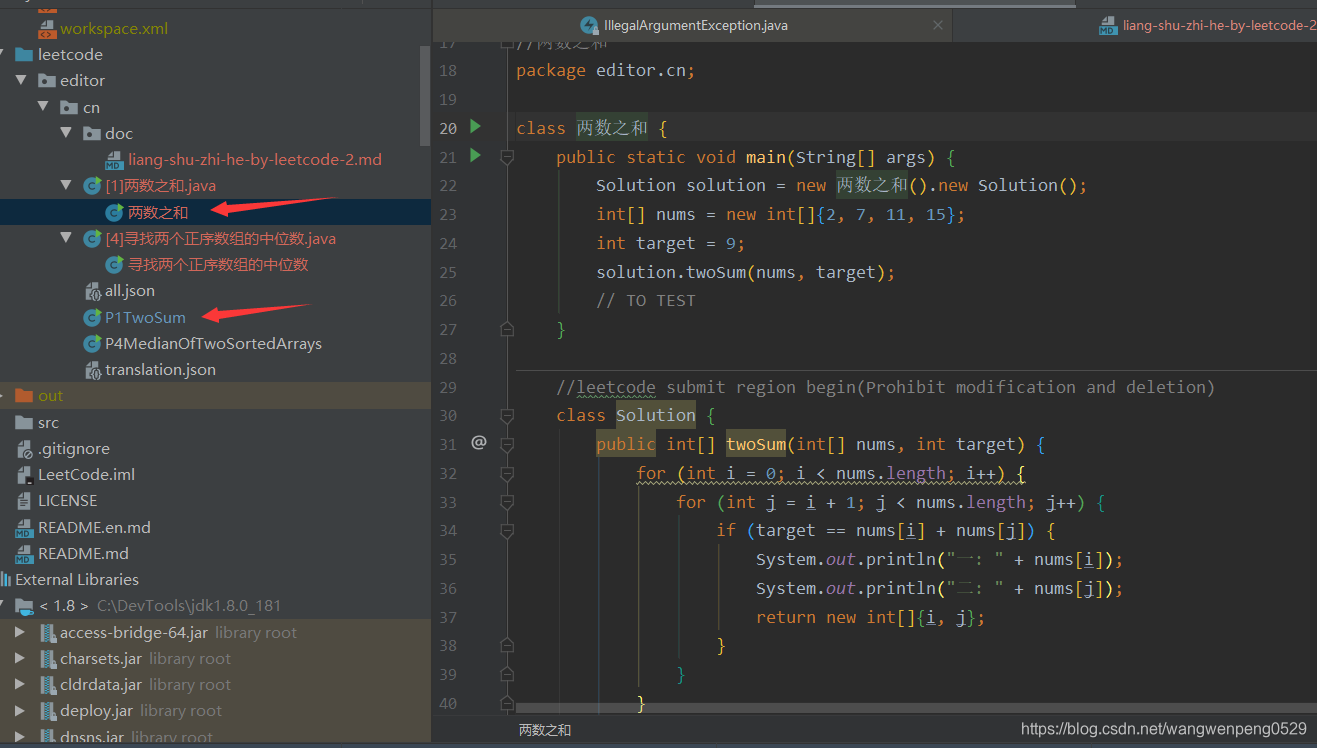Collapse the cn package arrow
This screenshot has height=748, width=1317.
43,107
